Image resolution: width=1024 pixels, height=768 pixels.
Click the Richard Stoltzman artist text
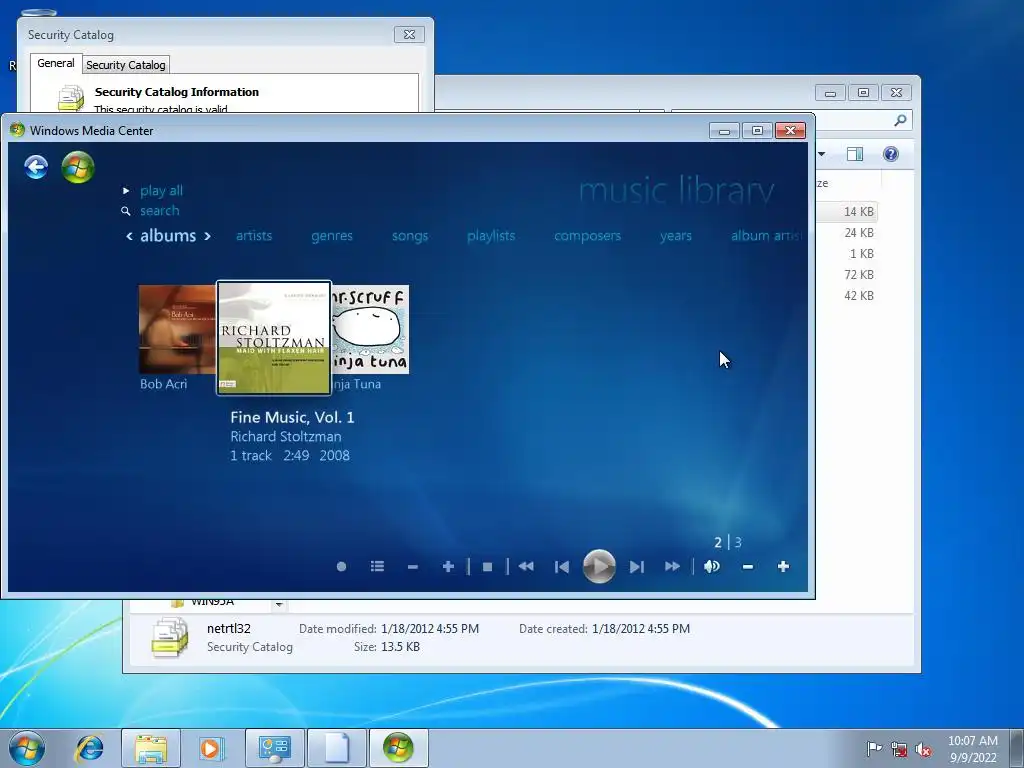[x=285, y=436]
